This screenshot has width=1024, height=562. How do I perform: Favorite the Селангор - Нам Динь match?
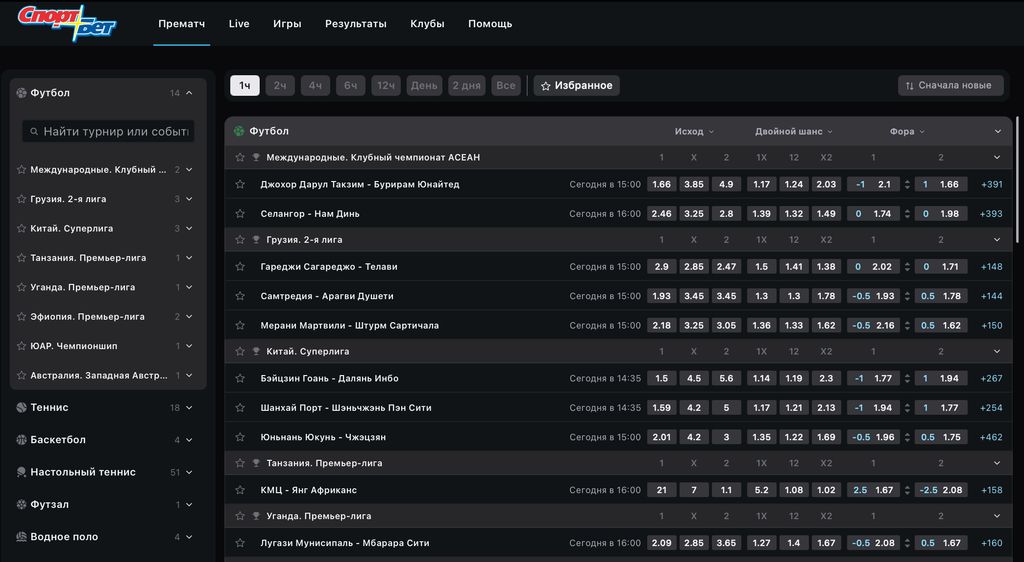240,213
